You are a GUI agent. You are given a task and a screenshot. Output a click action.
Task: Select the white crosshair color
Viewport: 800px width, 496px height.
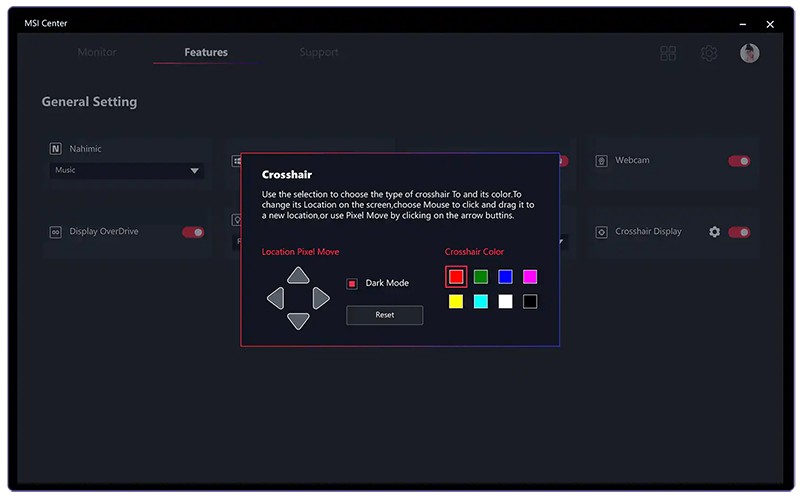pyautogui.click(x=505, y=302)
